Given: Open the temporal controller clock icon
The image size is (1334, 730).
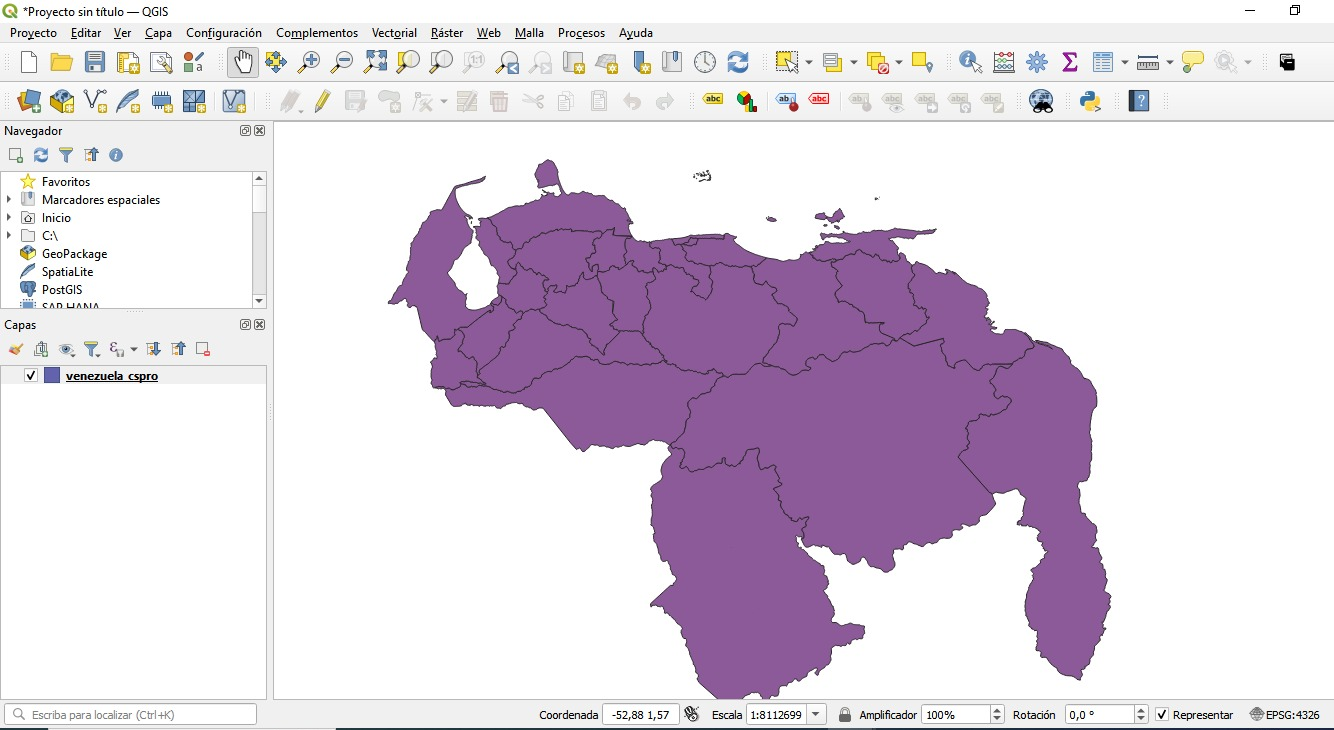Looking at the screenshot, I should 705,62.
